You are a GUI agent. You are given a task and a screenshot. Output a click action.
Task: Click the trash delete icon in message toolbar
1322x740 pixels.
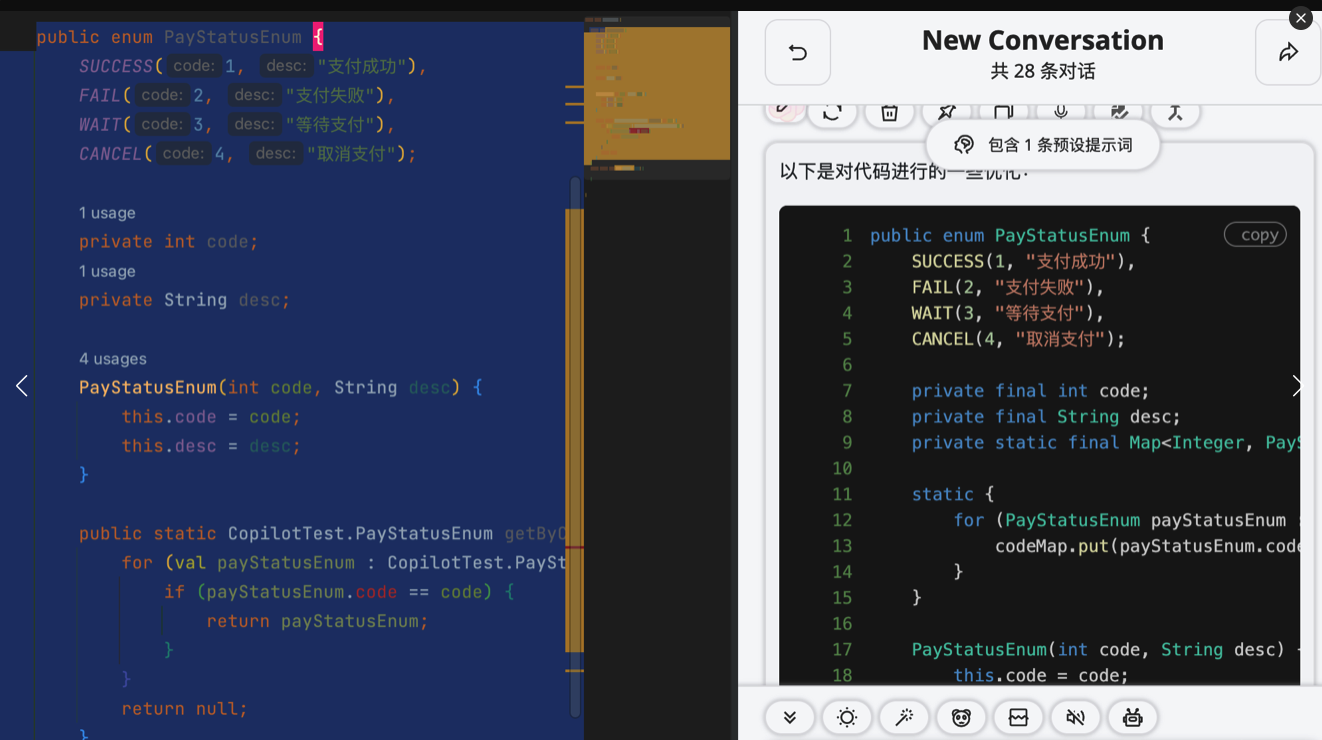click(889, 112)
